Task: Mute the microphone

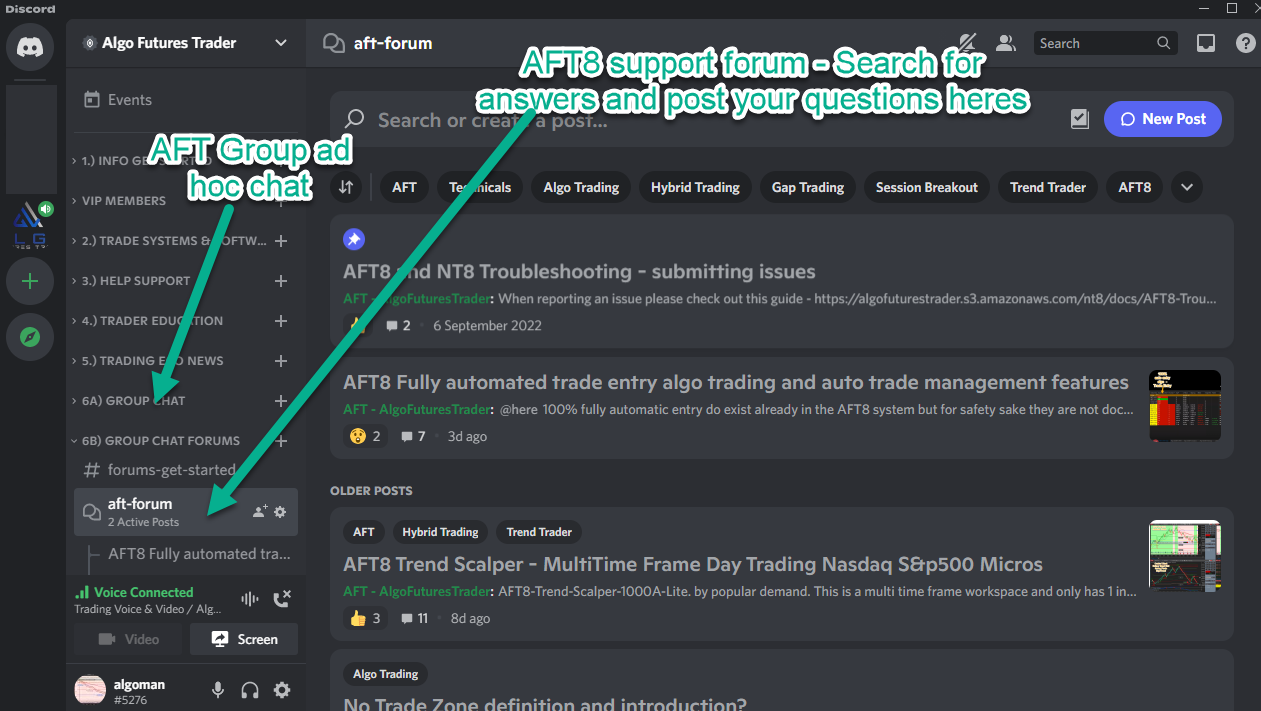Action: coord(217,690)
